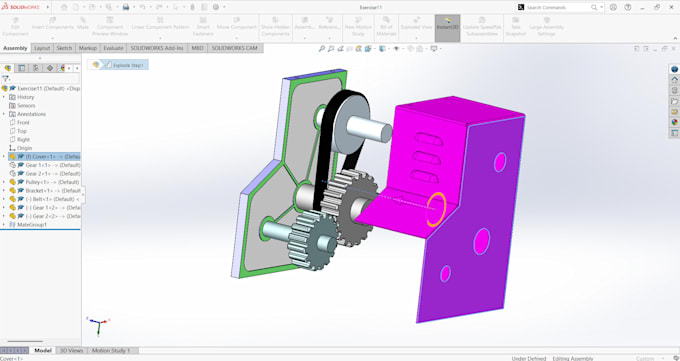Viewport: 680px width, 361px height.
Task: Click the Home icon in quick access toolbar
Action: (x=64, y=7)
